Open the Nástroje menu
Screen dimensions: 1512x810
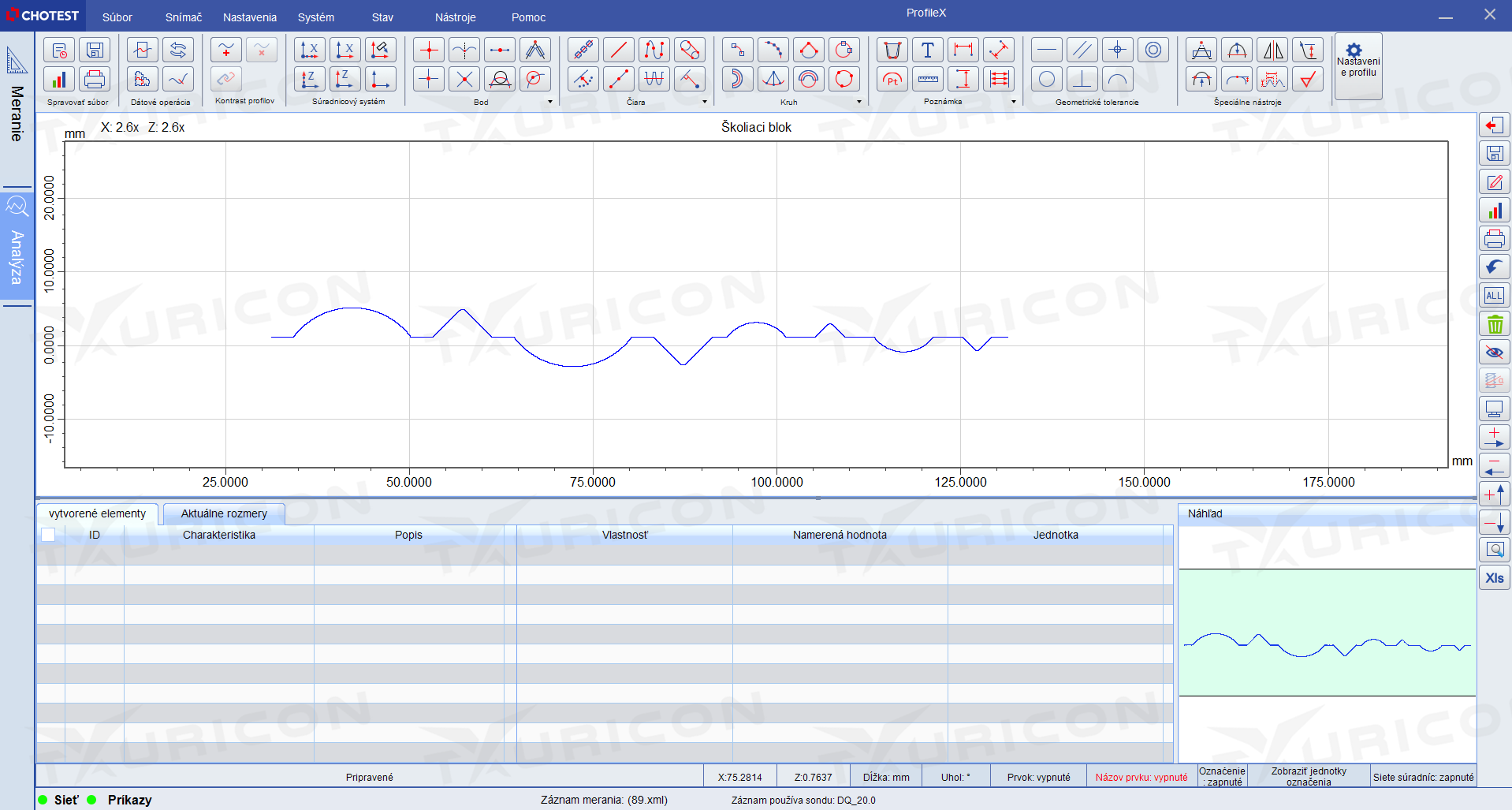click(x=455, y=17)
